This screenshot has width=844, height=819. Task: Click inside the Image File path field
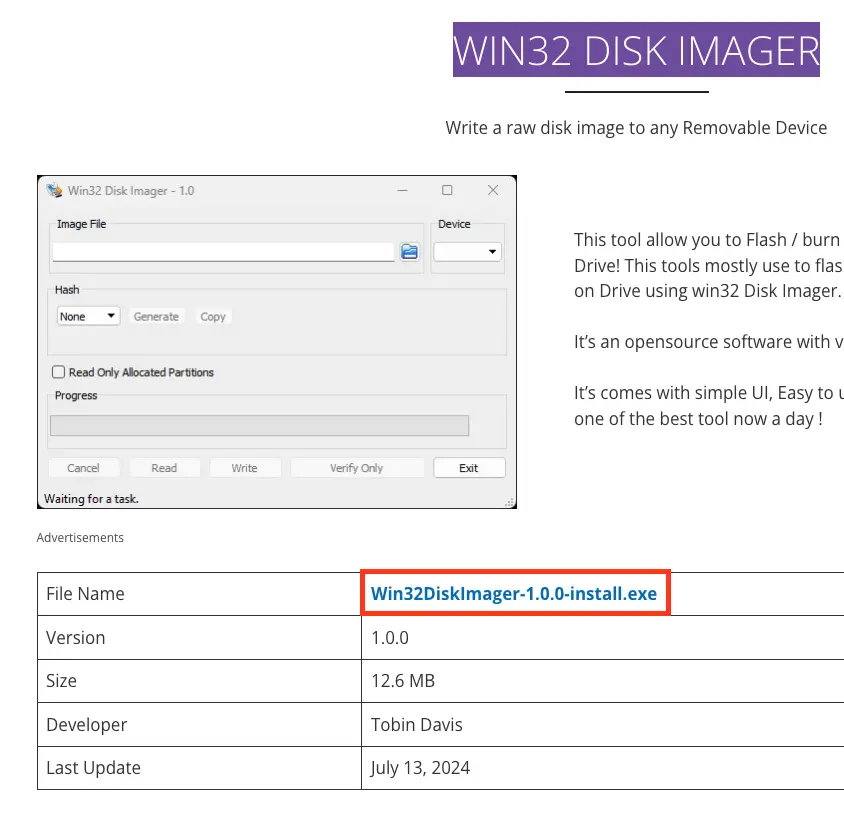(223, 252)
